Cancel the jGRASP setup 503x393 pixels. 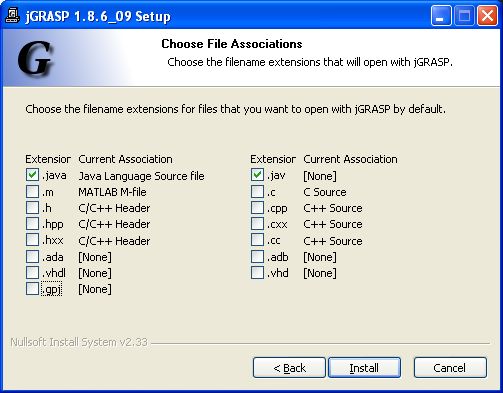[450, 368]
